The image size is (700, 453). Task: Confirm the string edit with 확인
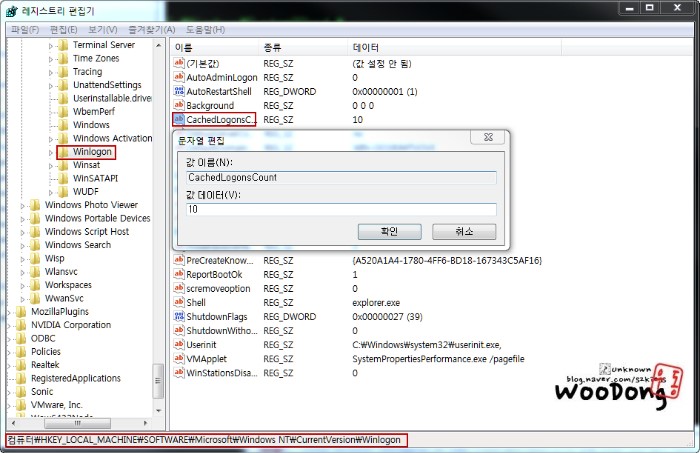point(389,231)
